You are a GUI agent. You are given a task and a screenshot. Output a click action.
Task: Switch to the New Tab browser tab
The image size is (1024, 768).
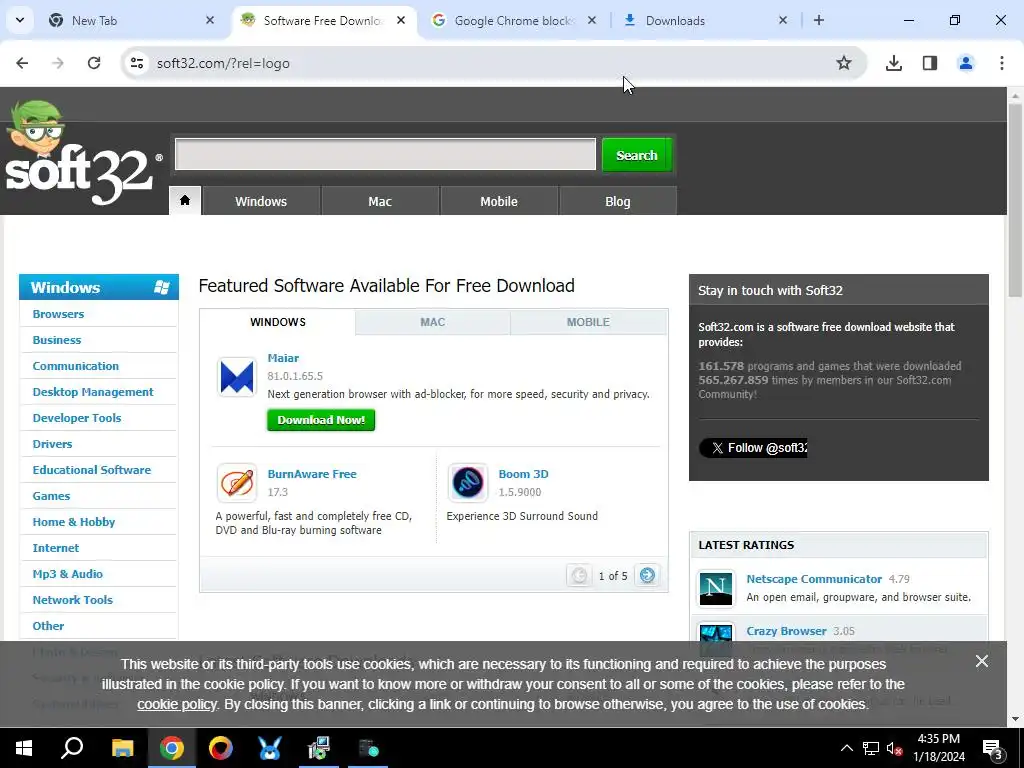131,20
